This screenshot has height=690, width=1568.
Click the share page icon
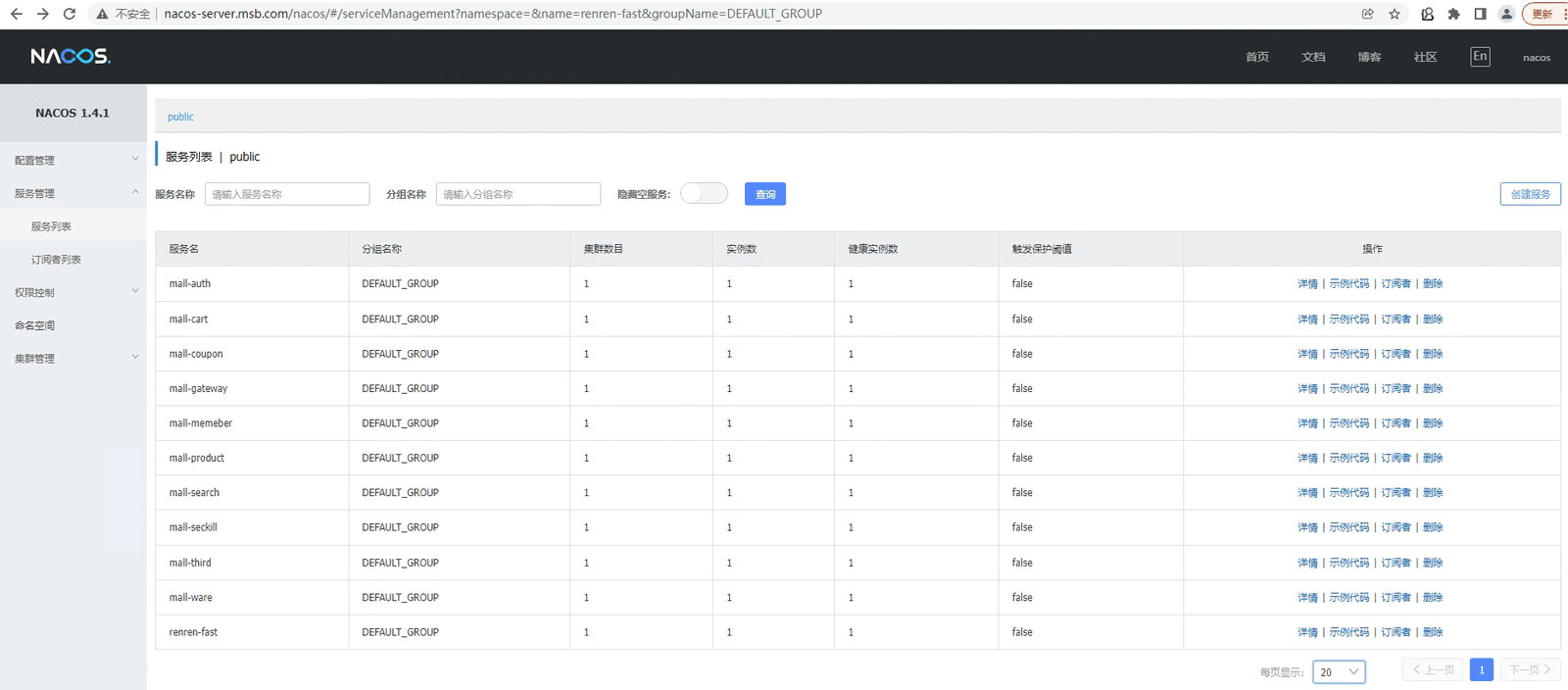click(1367, 14)
